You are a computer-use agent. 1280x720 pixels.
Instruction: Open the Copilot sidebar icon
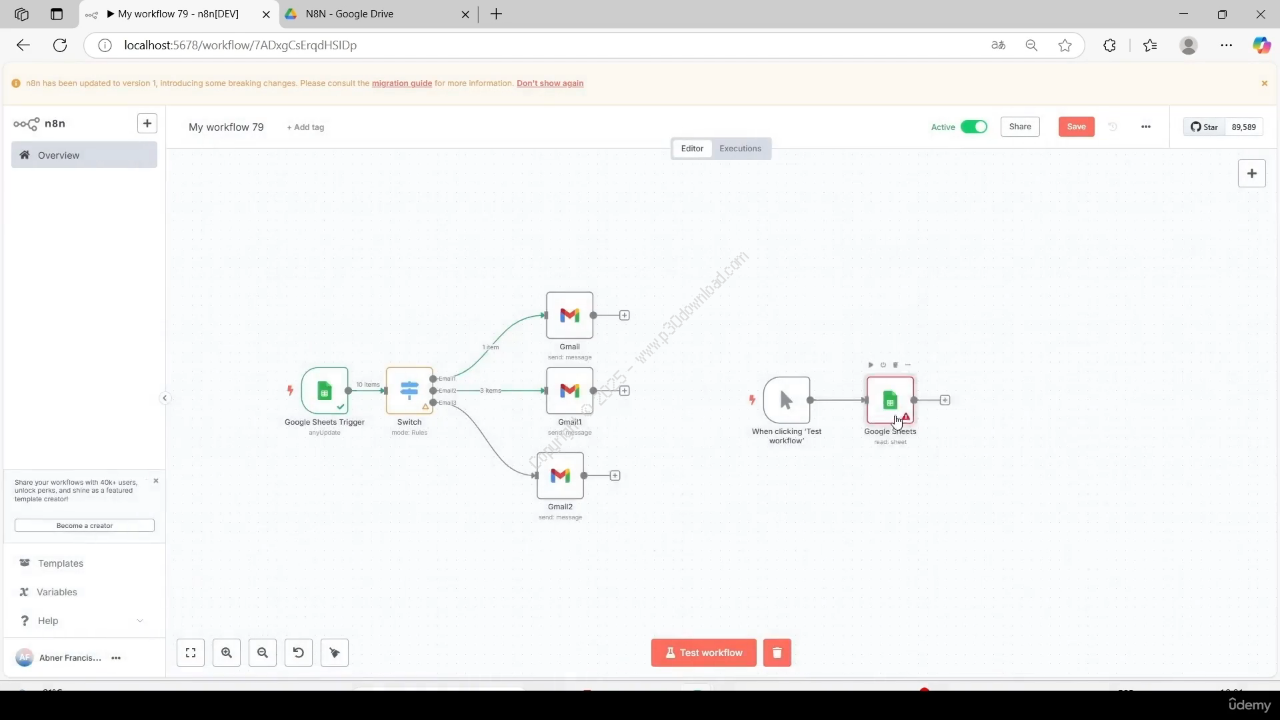coord(1262,45)
